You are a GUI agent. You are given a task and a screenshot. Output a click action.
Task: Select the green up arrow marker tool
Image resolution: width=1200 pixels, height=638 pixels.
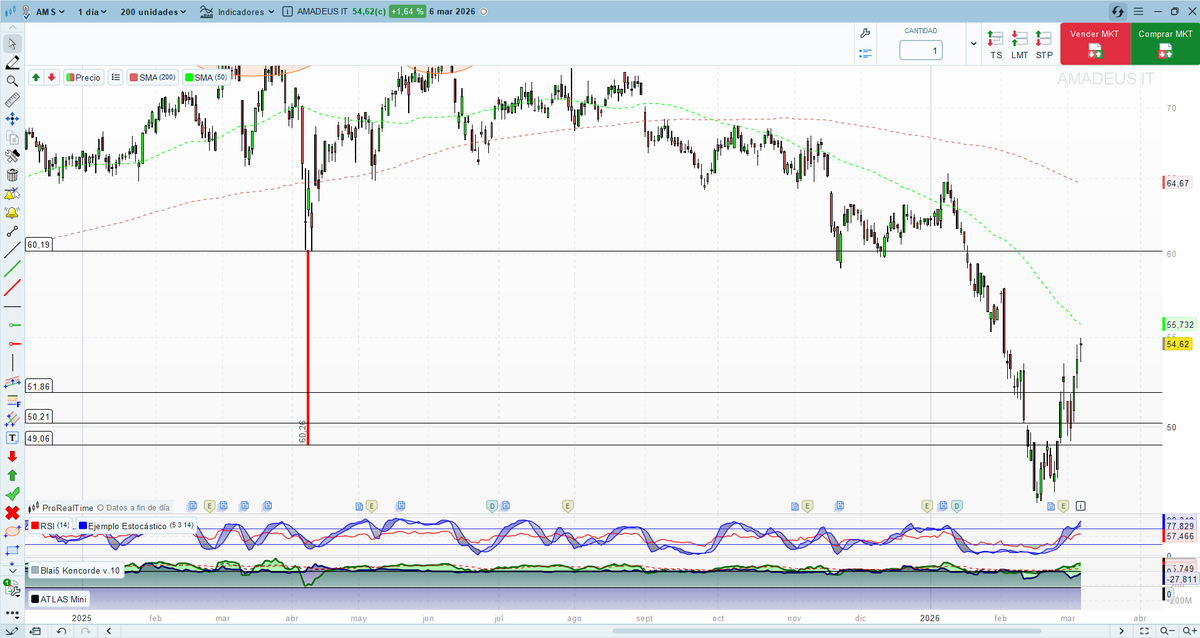pyautogui.click(x=12, y=475)
